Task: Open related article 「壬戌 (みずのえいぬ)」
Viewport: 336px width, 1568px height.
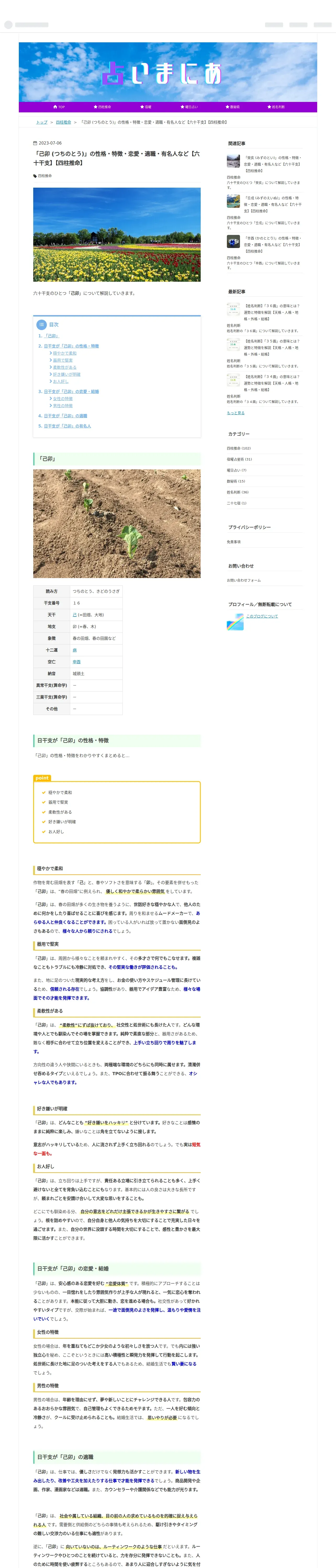Action: (x=273, y=205)
